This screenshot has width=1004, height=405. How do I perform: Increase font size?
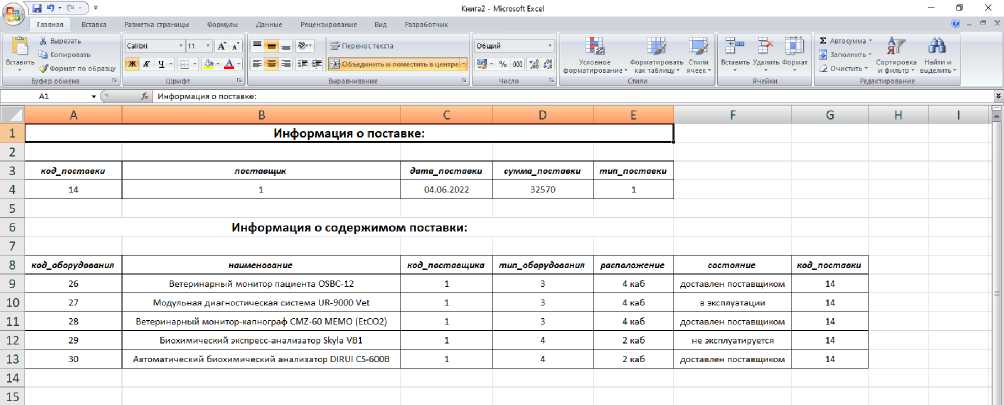pos(222,46)
